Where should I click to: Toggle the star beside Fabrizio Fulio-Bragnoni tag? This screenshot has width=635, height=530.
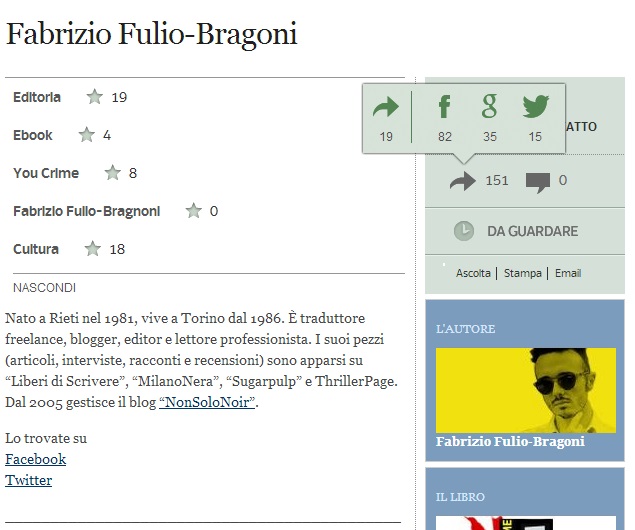[x=194, y=211]
